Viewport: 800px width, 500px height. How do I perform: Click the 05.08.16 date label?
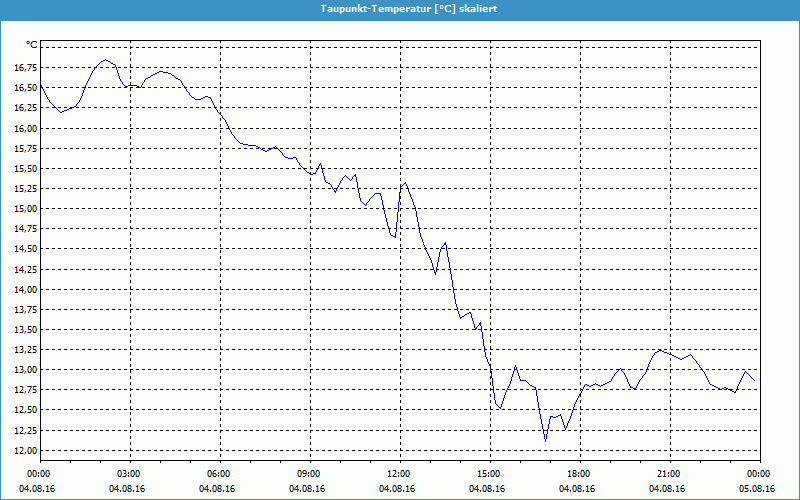click(758, 489)
